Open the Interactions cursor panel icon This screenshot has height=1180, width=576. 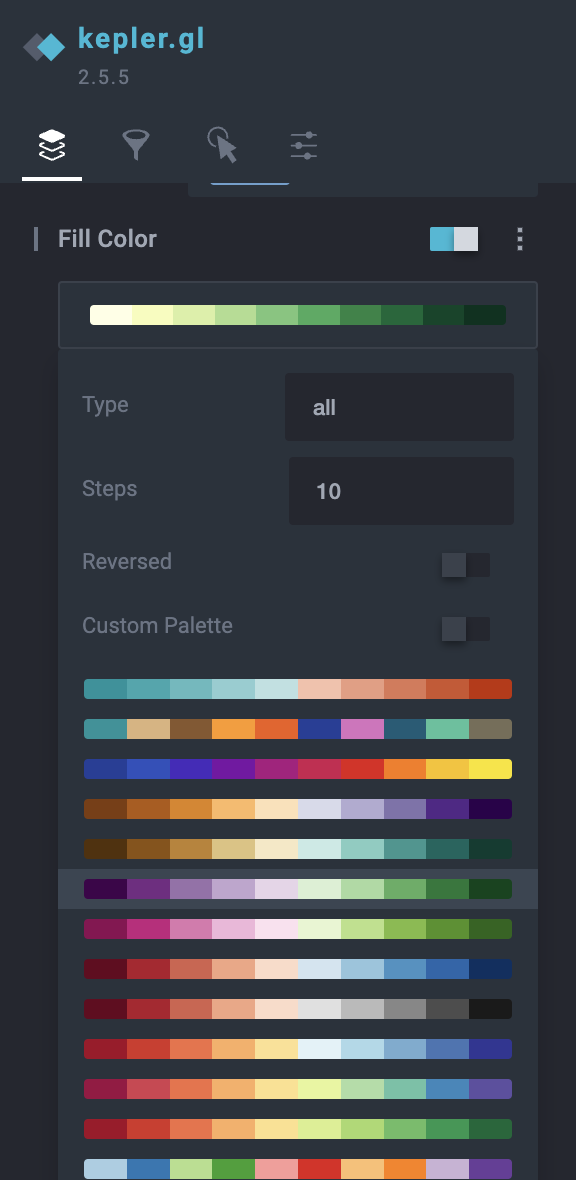coord(222,145)
